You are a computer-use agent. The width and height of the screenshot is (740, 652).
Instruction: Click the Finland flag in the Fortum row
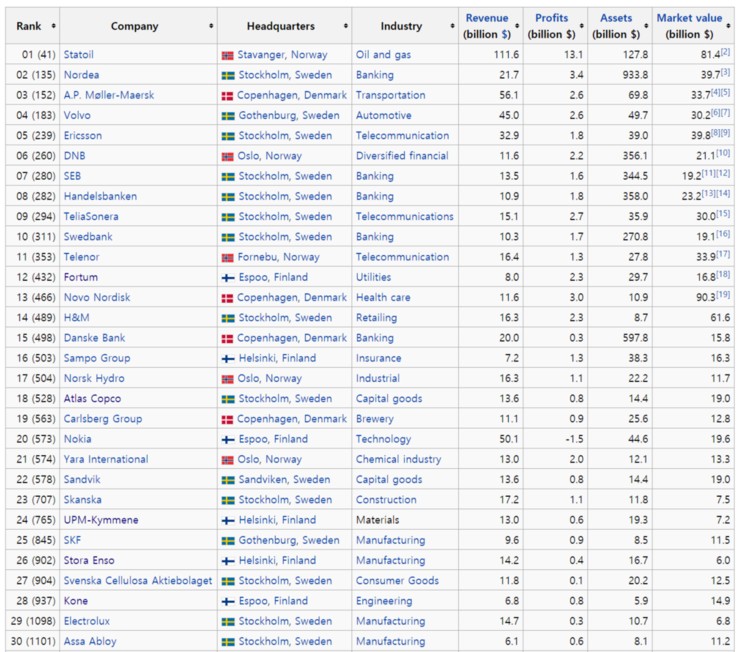tap(227, 277)
